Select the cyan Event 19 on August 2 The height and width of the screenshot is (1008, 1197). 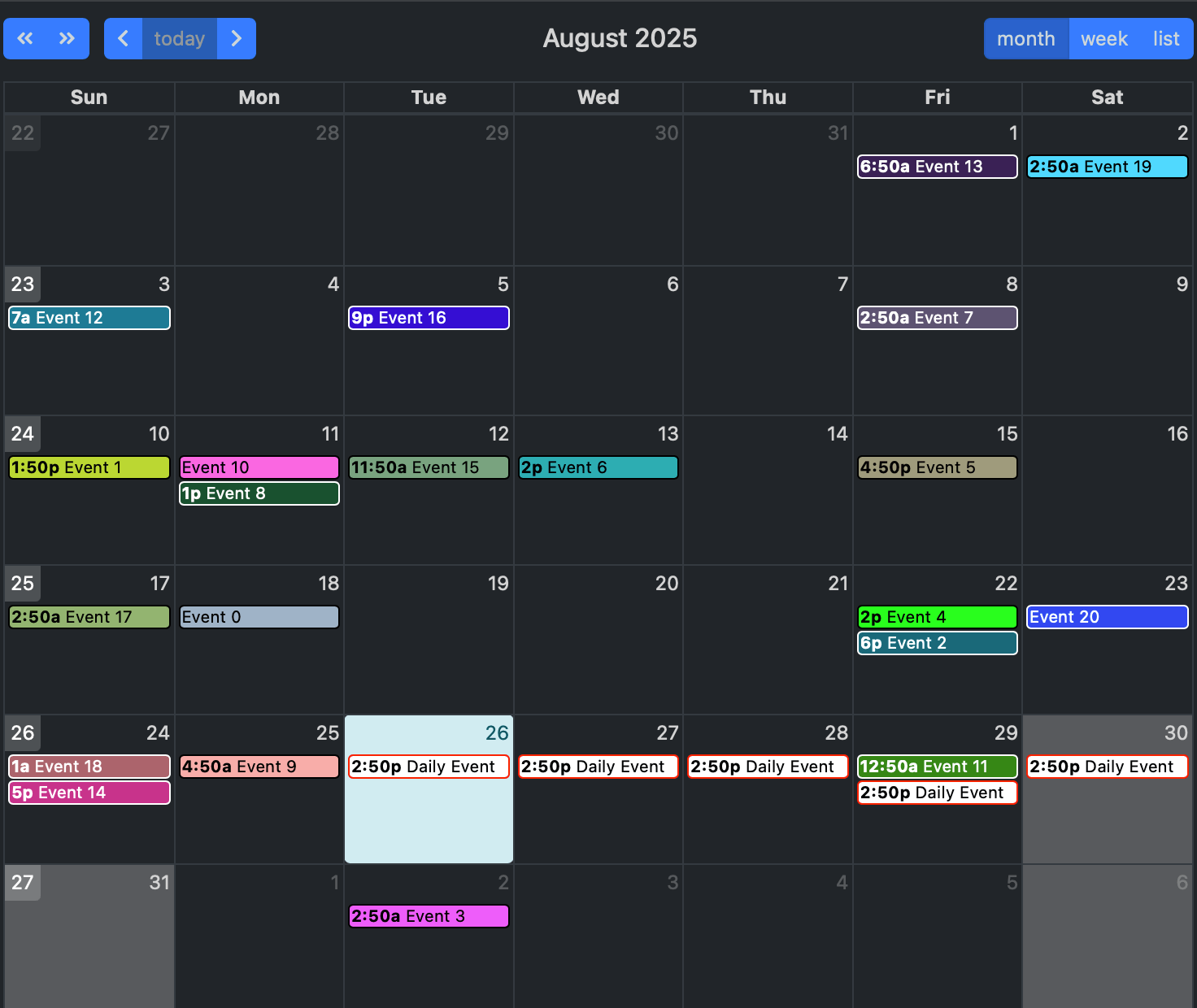[1107, 167]
